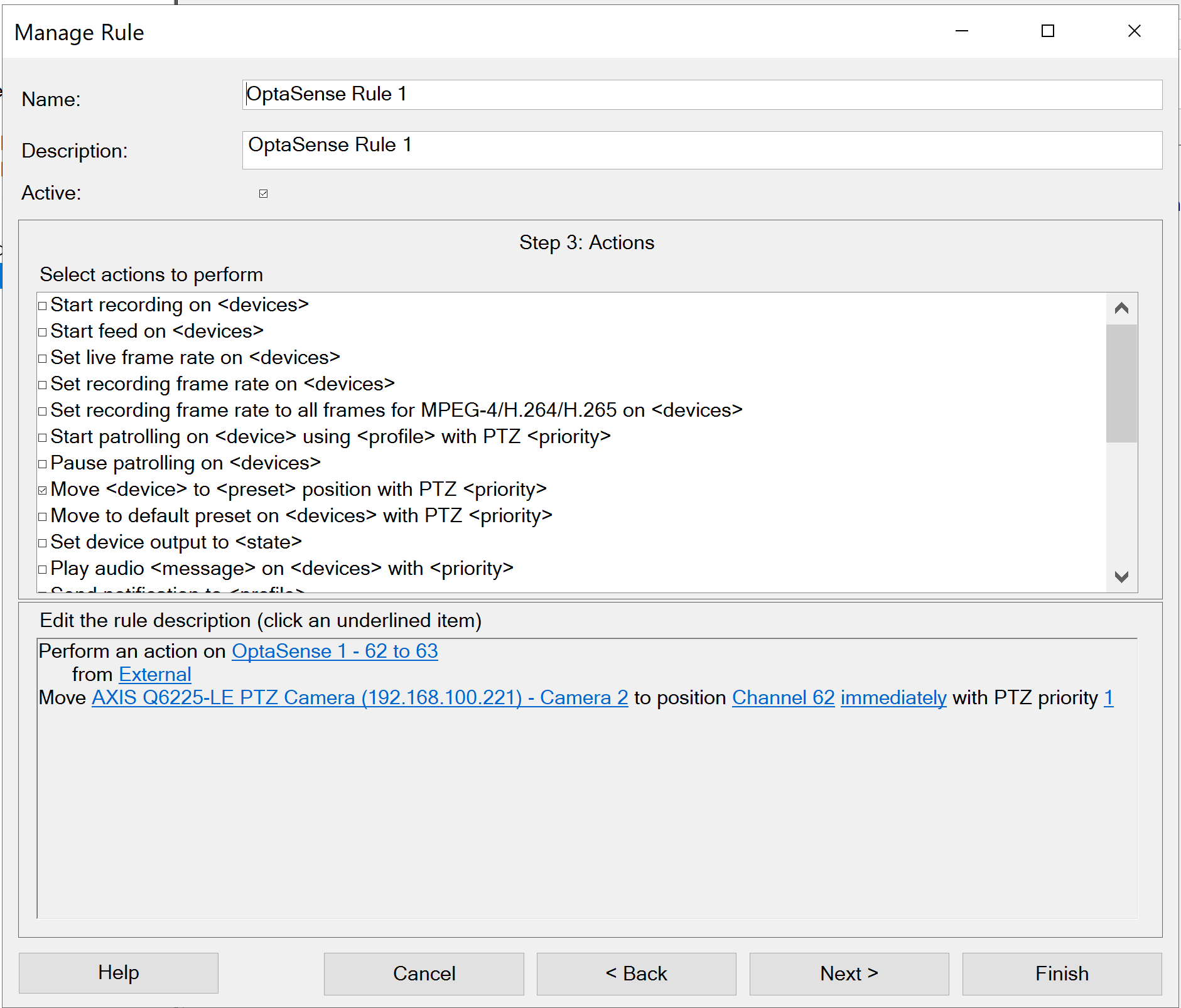Image resolution: width=1181 pixels, height=1008 pixels.
Task: Open the AXIS Q6225-LE PTZ Camera link
Action: coord(360,697)
